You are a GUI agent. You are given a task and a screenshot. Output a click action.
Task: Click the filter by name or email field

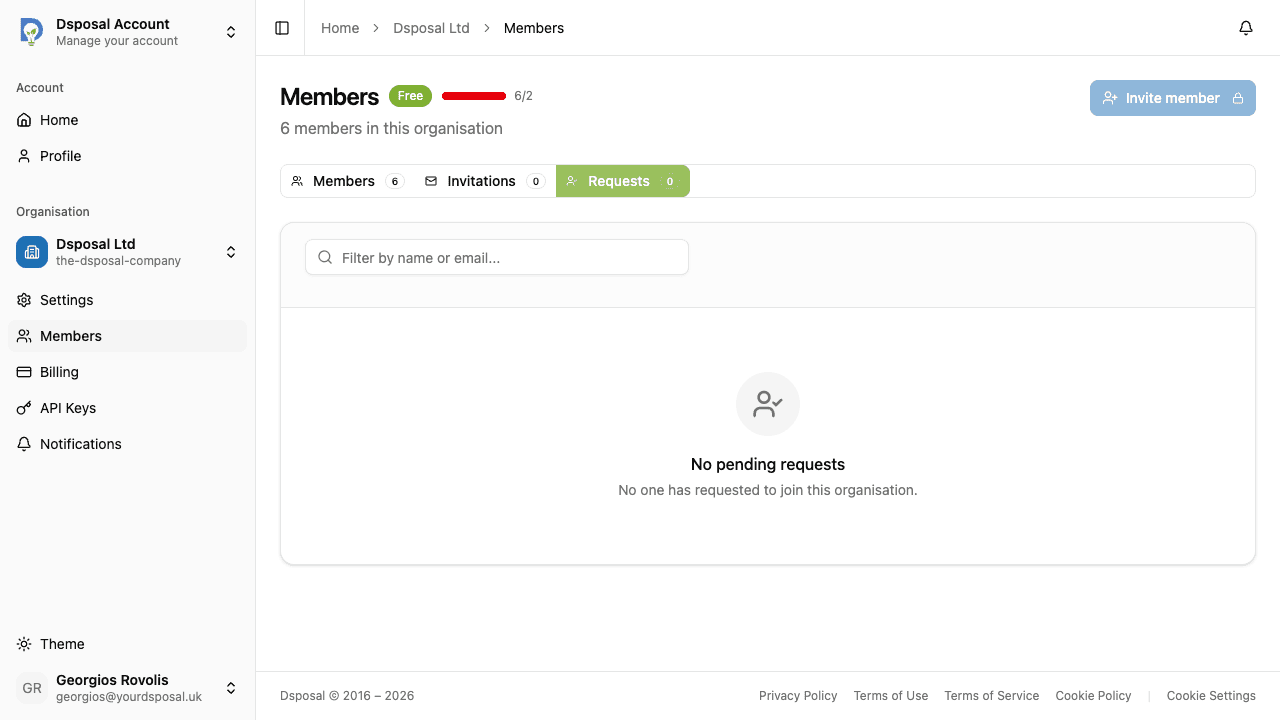pos(497,257)
